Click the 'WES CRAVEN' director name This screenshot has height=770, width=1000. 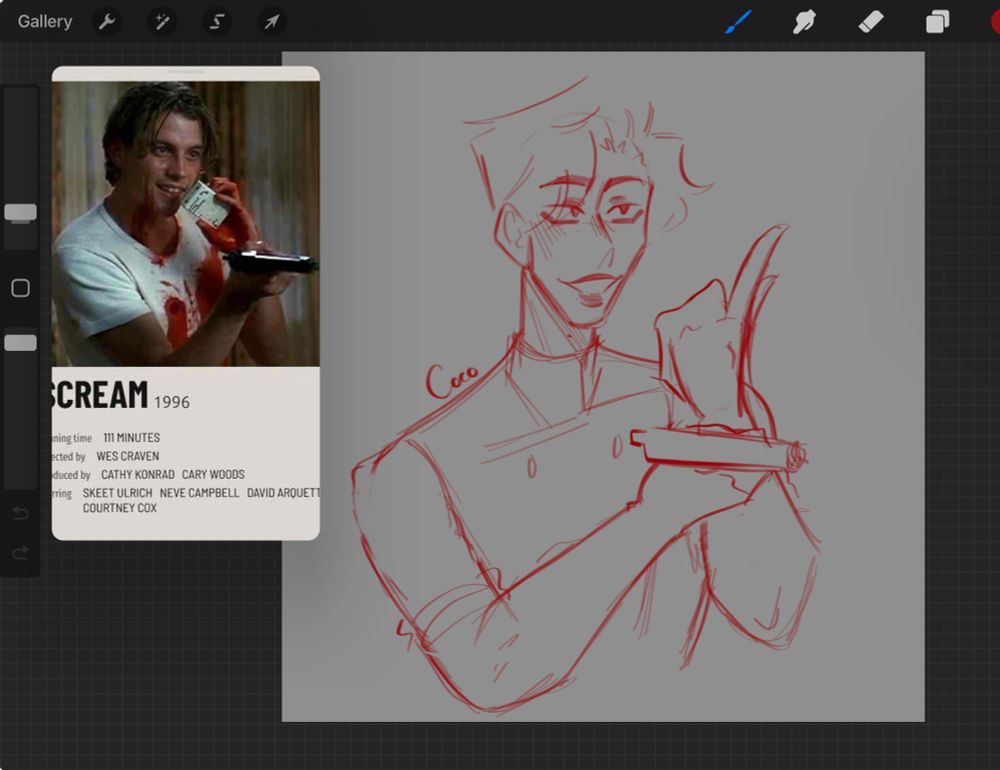coord(128,456)
